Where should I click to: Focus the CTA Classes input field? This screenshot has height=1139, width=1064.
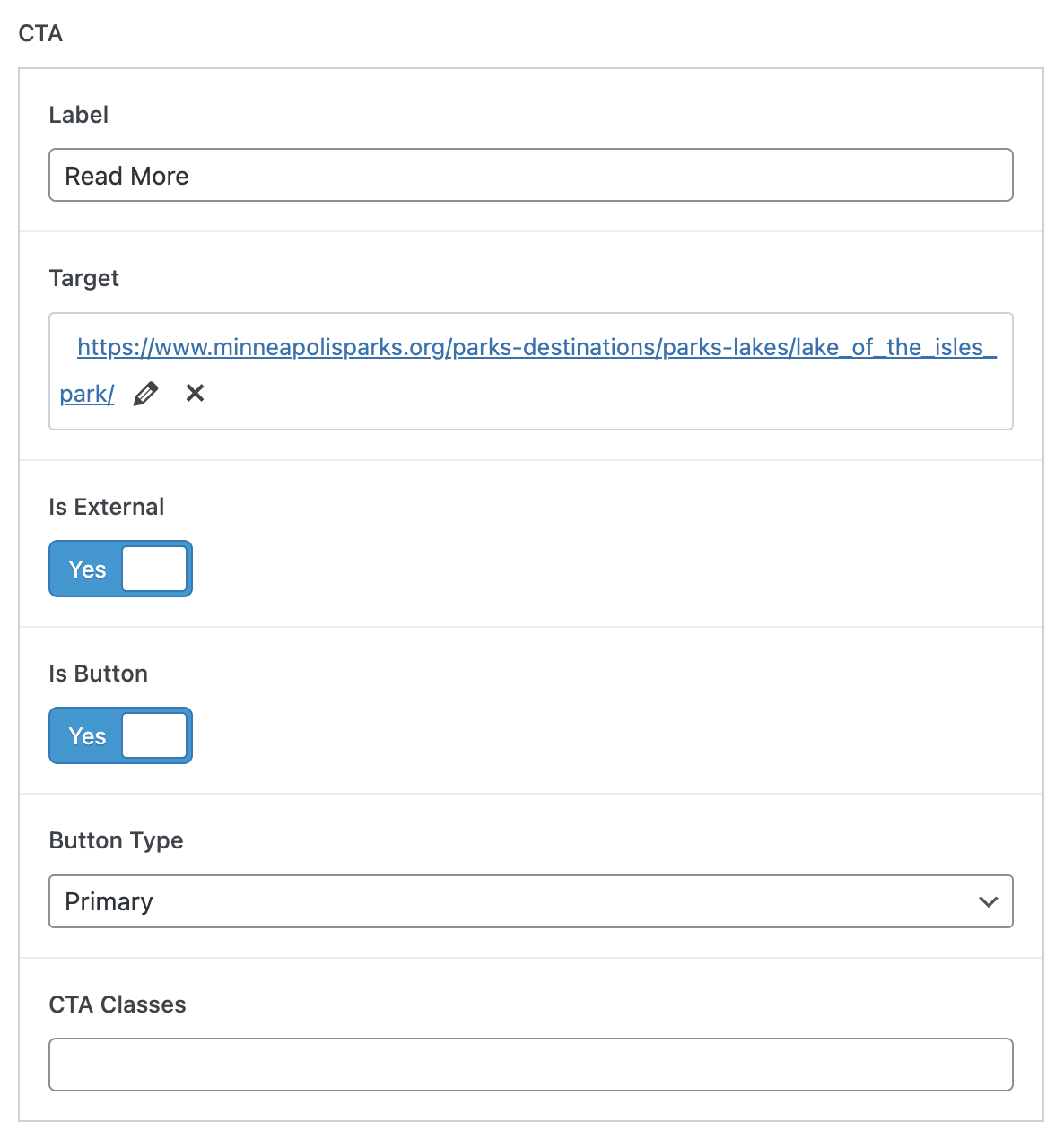coord(531,1065)
